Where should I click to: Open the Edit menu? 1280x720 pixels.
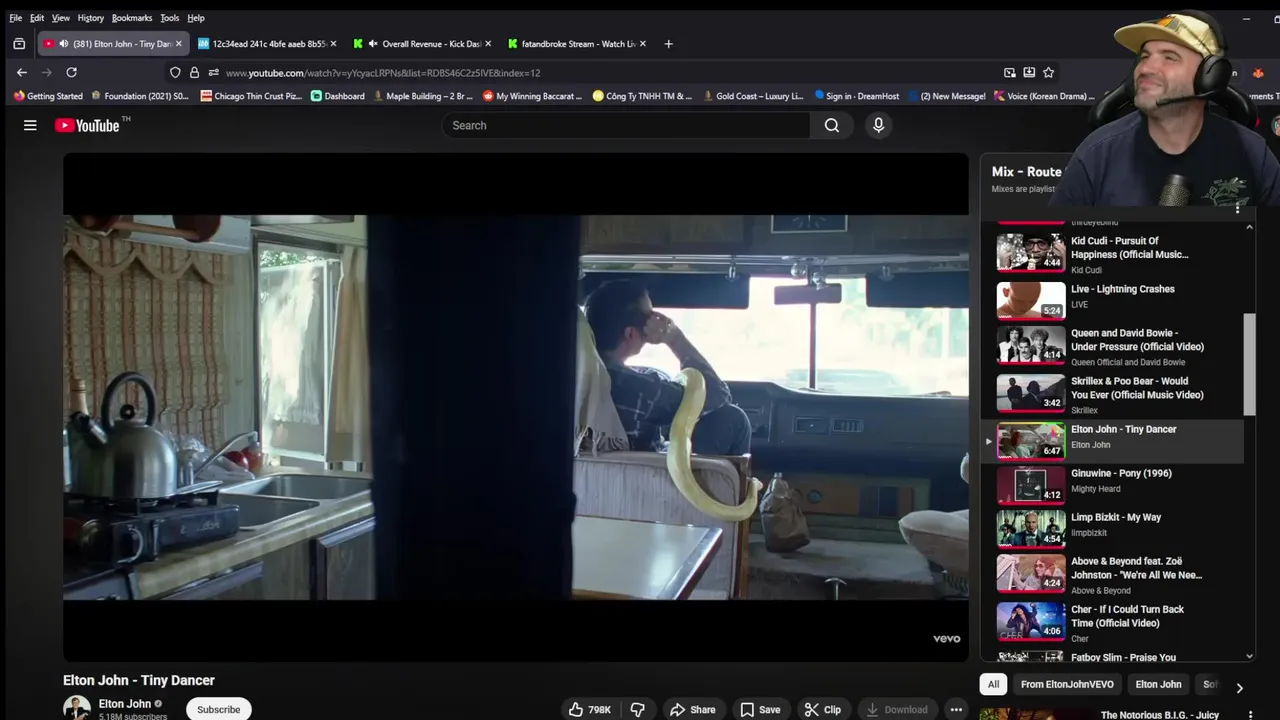37,18
